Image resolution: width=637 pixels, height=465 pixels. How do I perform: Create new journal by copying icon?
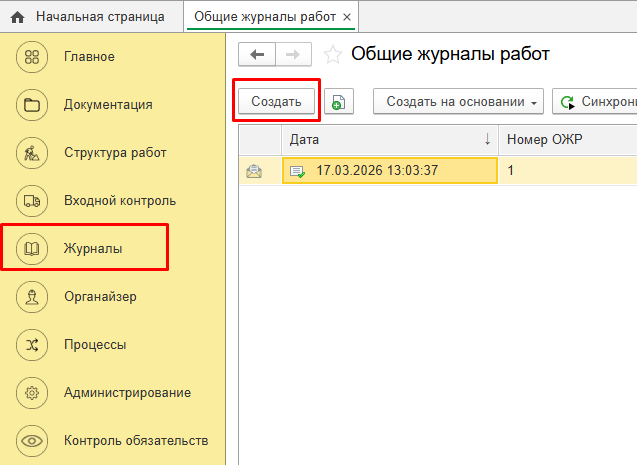point(338,102)
